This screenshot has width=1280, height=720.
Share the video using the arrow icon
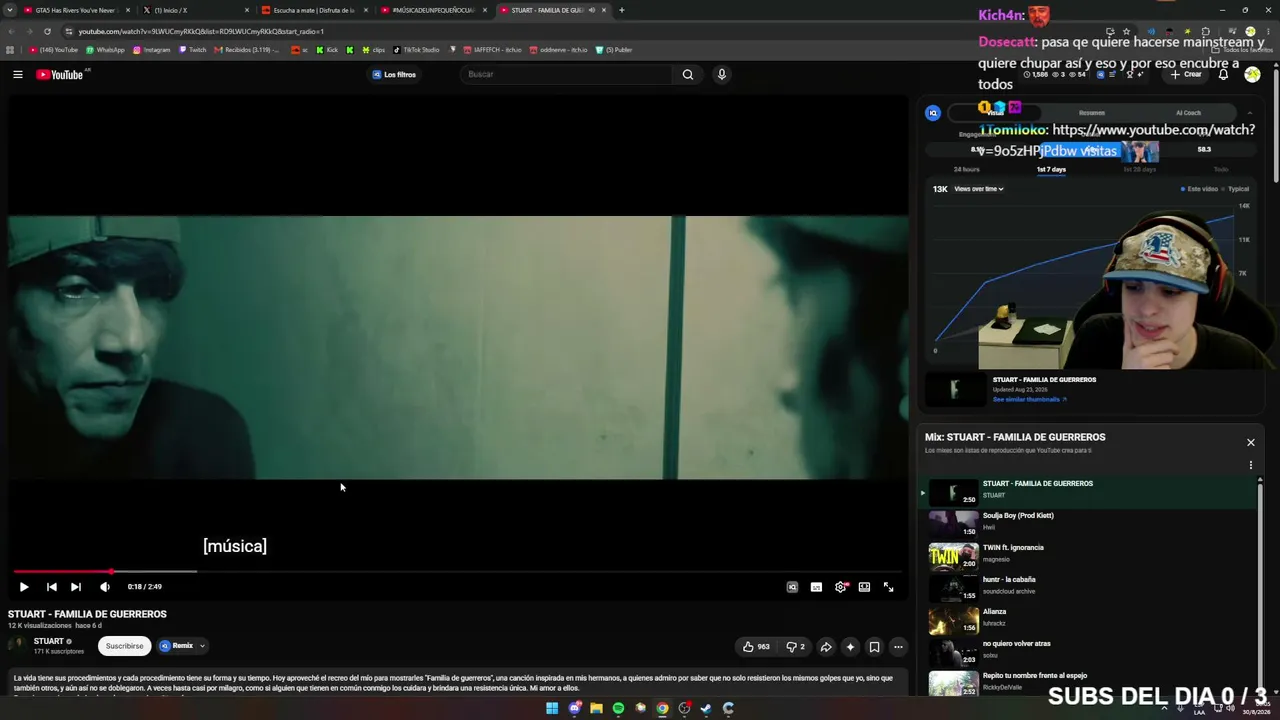(x=826, y=647)
